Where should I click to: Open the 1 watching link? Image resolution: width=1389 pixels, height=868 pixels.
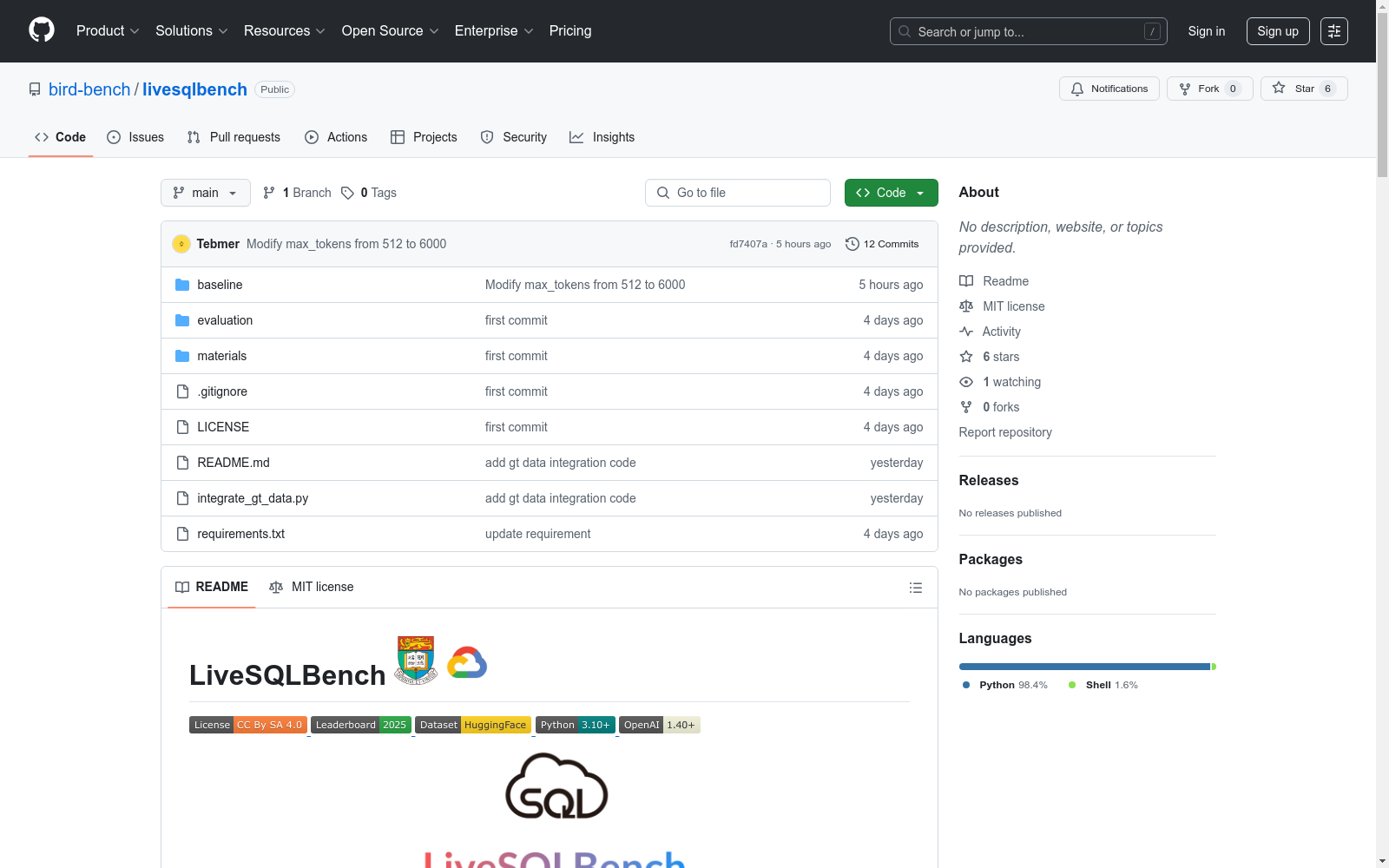[1000, 382]
